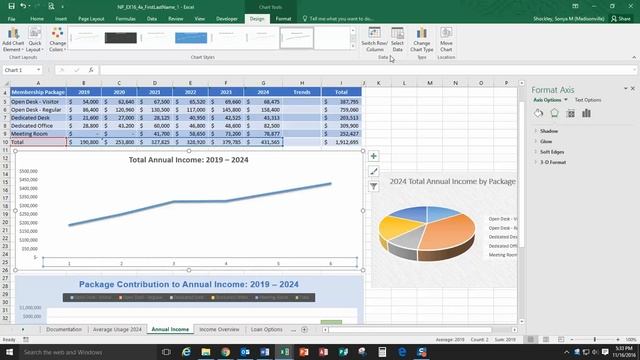Select the blue chart style thumbnail
Screen dimensions: 640x360
191,38
